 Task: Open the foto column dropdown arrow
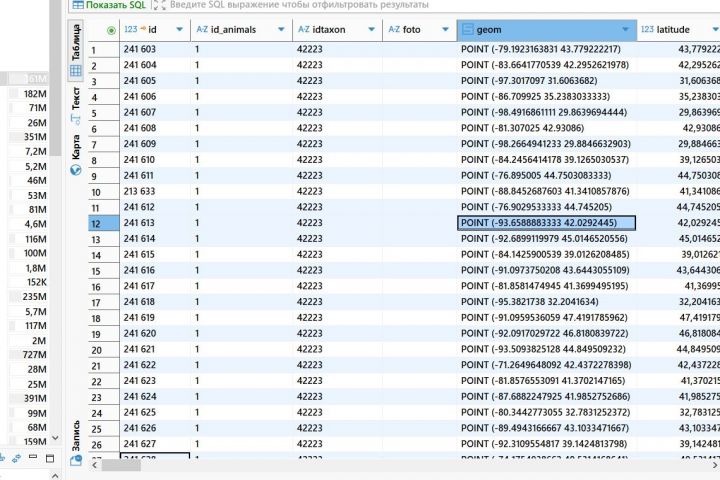click(445, 29)
